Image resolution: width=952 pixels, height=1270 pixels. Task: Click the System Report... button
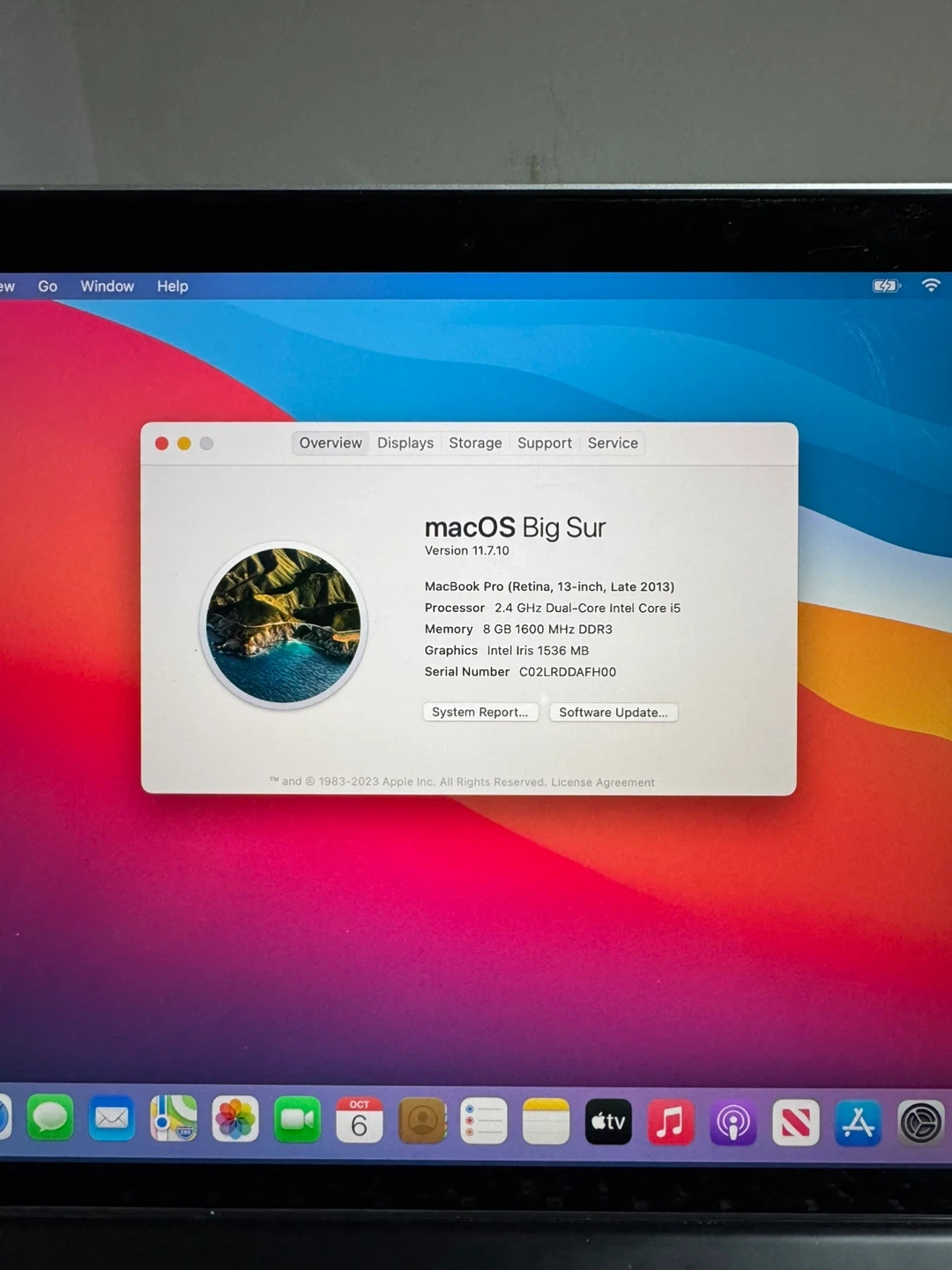[x=480, y=712]
